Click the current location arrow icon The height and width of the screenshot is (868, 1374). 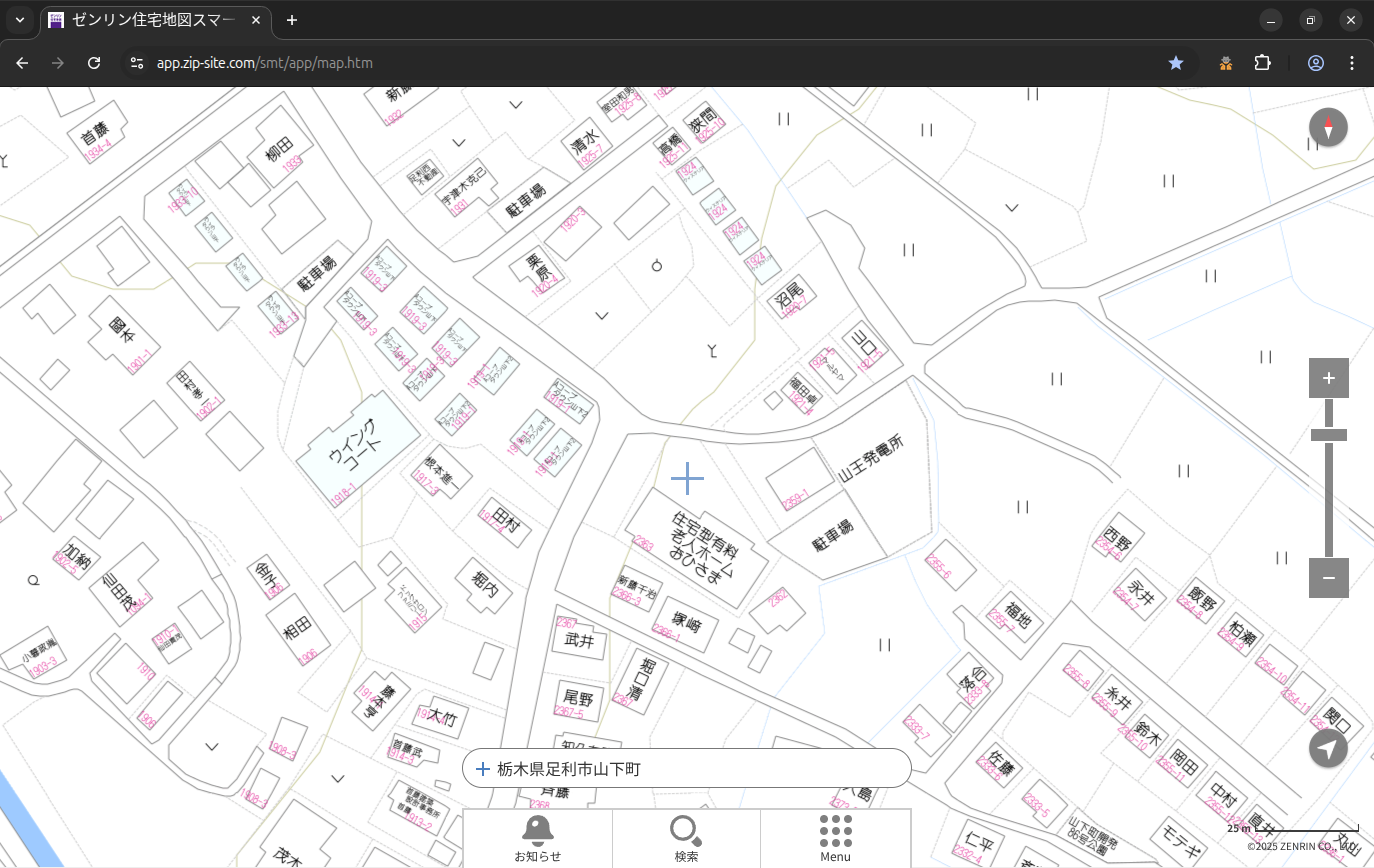click(1328, 748)
